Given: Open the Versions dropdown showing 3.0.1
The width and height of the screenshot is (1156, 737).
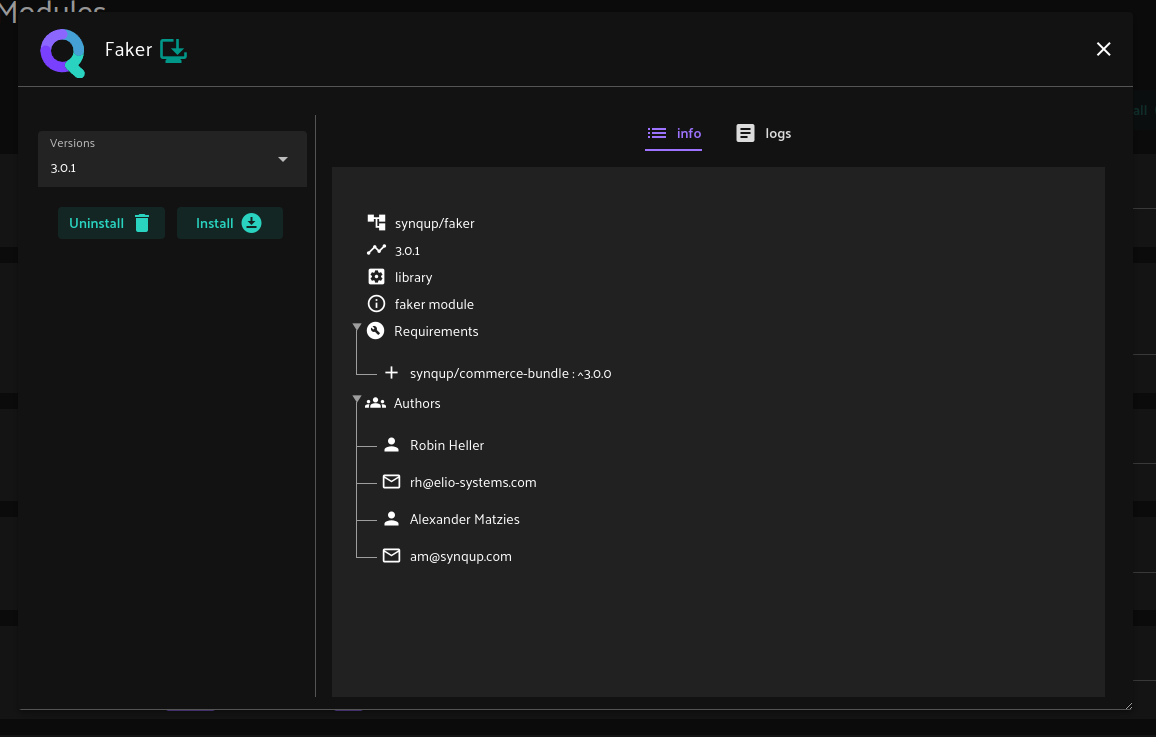Looking at the screenshot, I should [x=173, y=158].
